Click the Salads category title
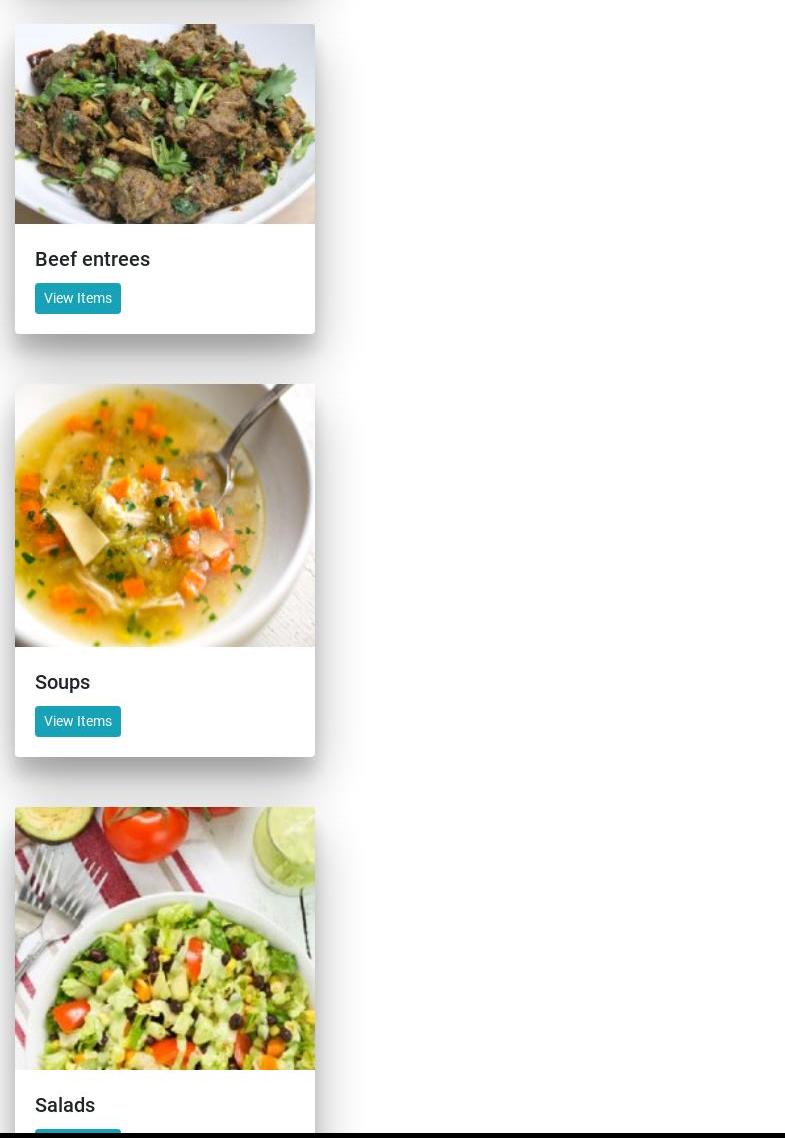Screen dimensions: 785x1138 pyautogui.click(x=65, y=1105)
